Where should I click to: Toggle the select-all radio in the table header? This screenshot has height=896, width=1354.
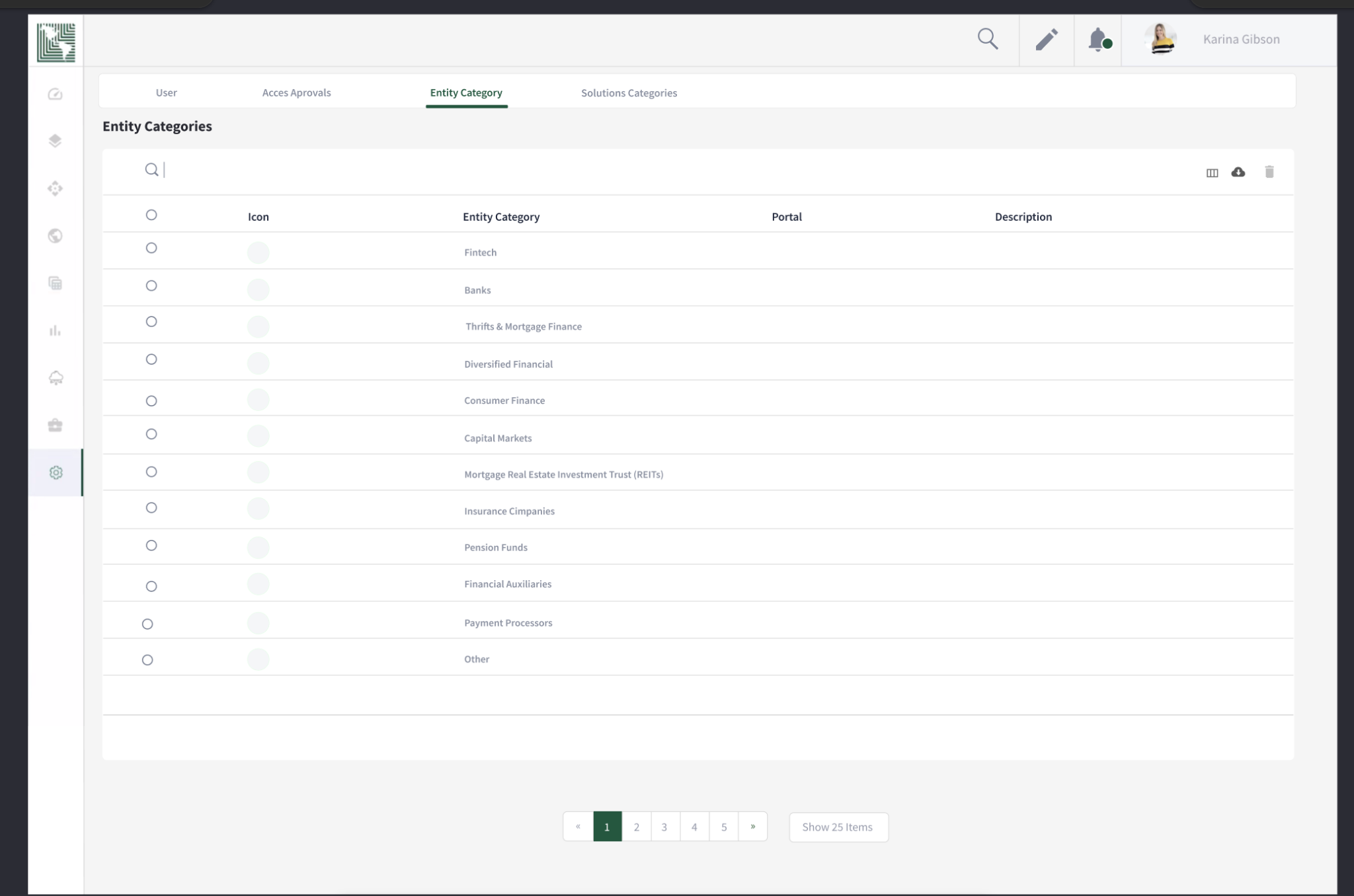point(151,215)
